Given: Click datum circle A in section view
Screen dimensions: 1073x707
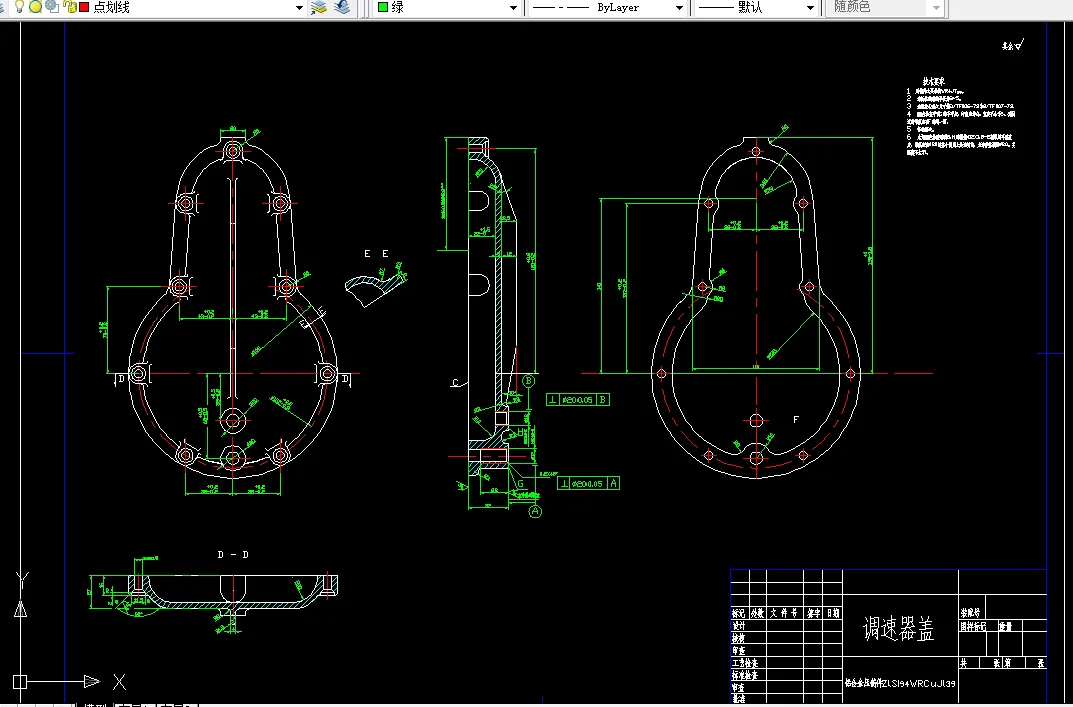Looking at the screenshot, I should pyautogui.click(x=535, y=511).
